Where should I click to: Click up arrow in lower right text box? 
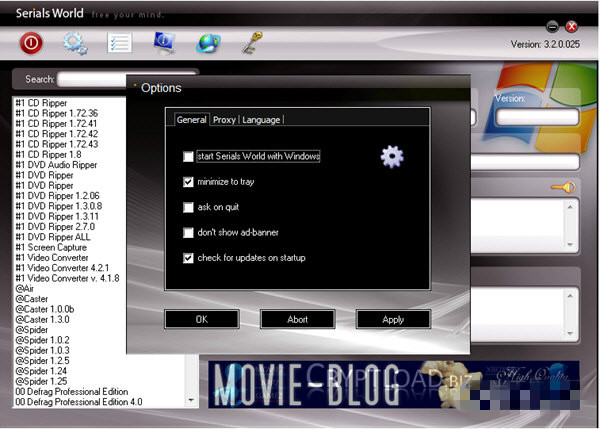point(570,296)
